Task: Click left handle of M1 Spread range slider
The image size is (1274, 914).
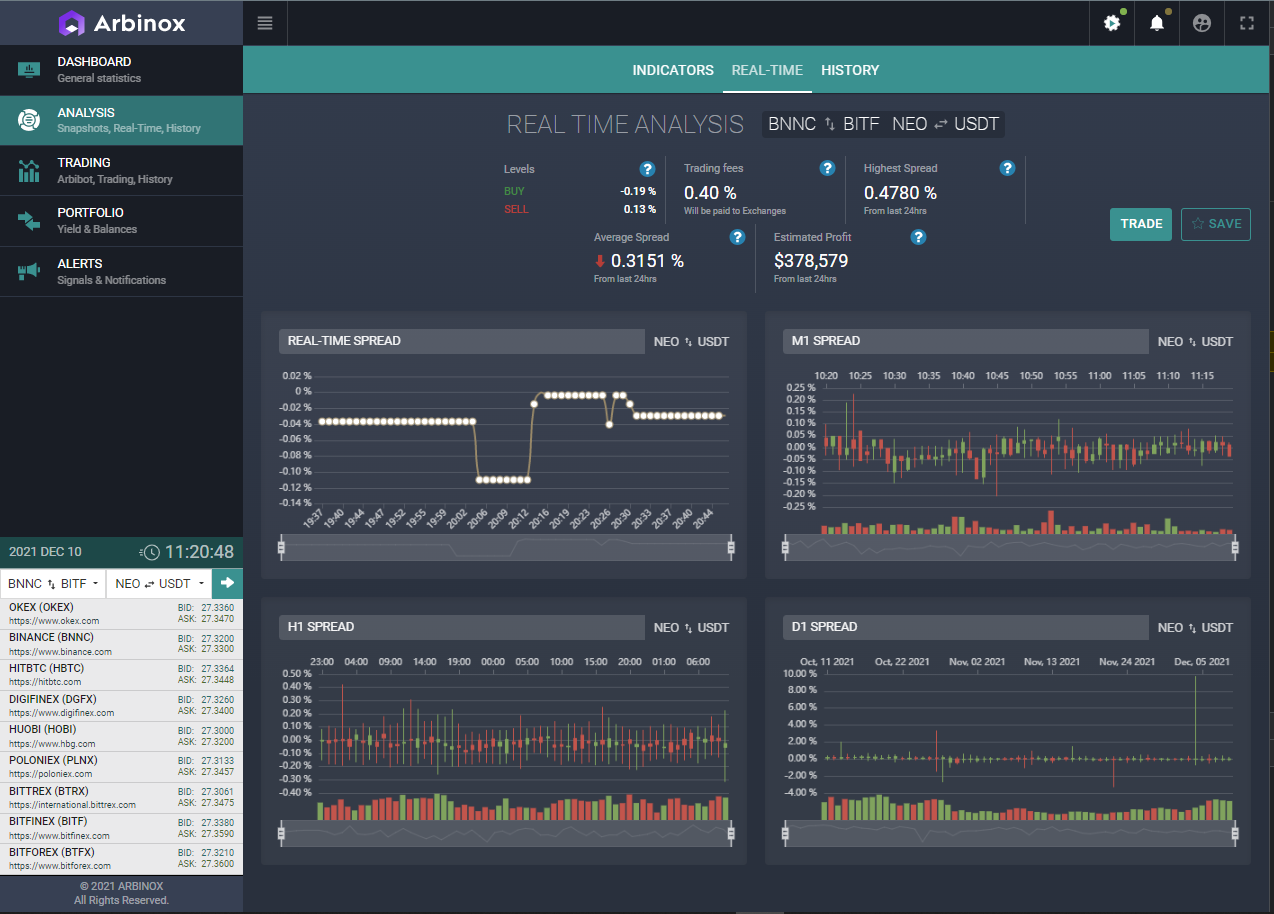Action: click(785, 547)
